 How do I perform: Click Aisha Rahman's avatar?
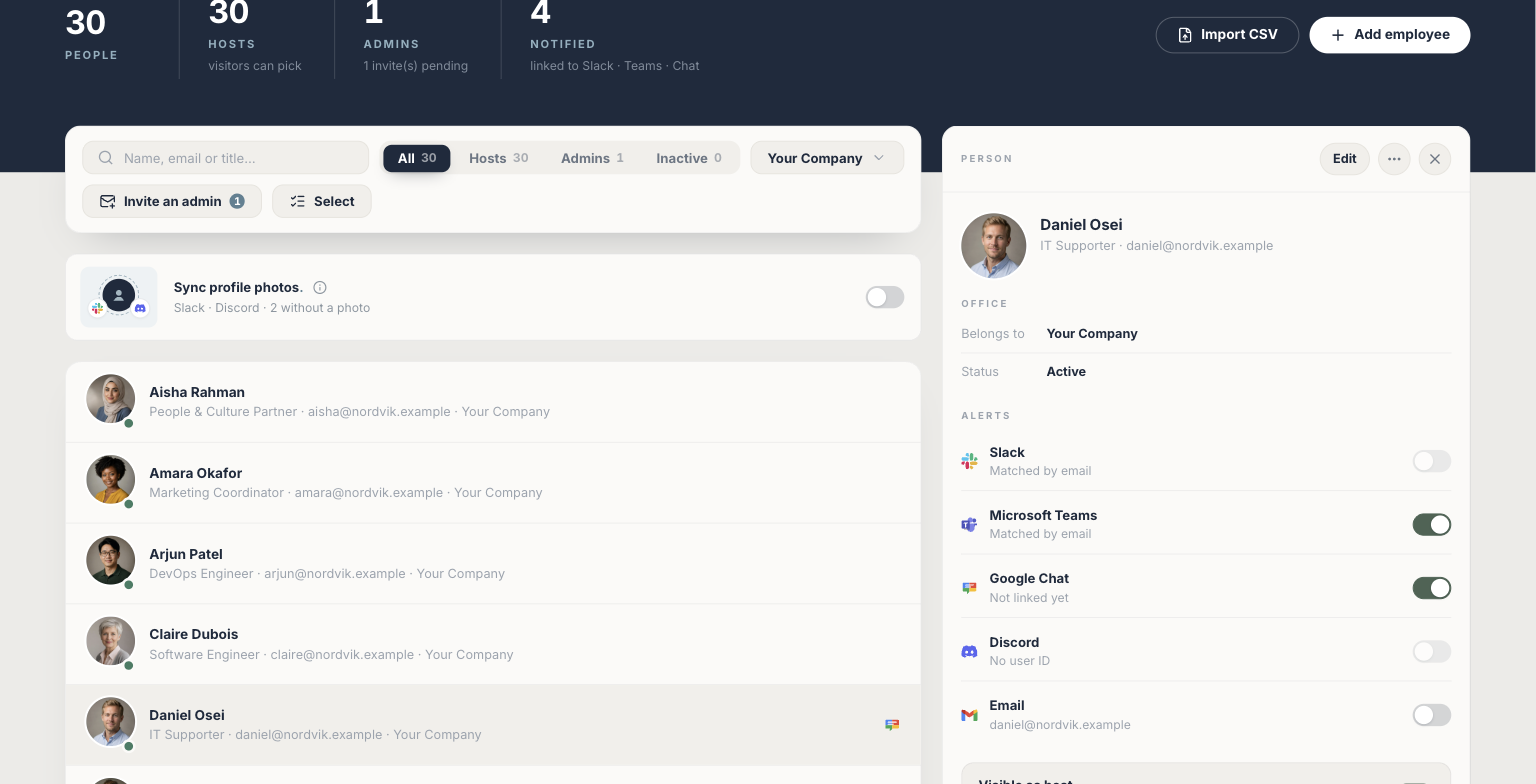tap(110, 399)
